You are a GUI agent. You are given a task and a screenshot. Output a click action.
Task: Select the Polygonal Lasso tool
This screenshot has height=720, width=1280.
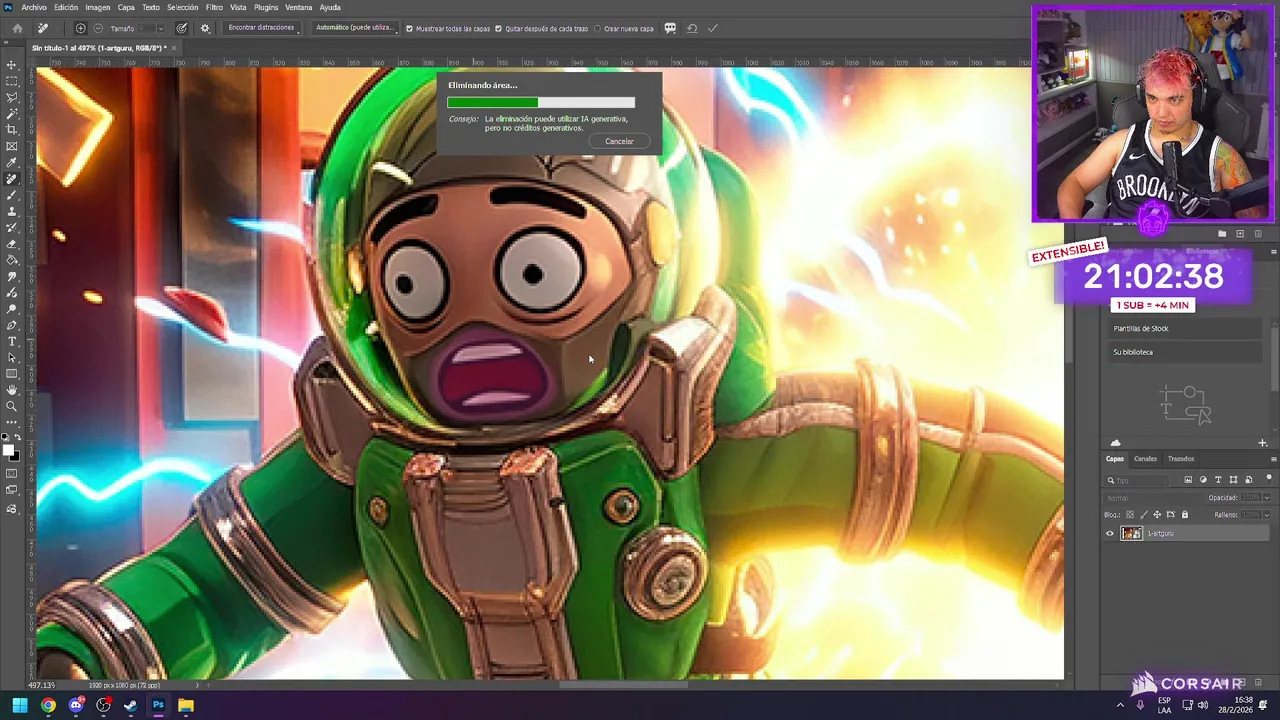click(12, 97)
